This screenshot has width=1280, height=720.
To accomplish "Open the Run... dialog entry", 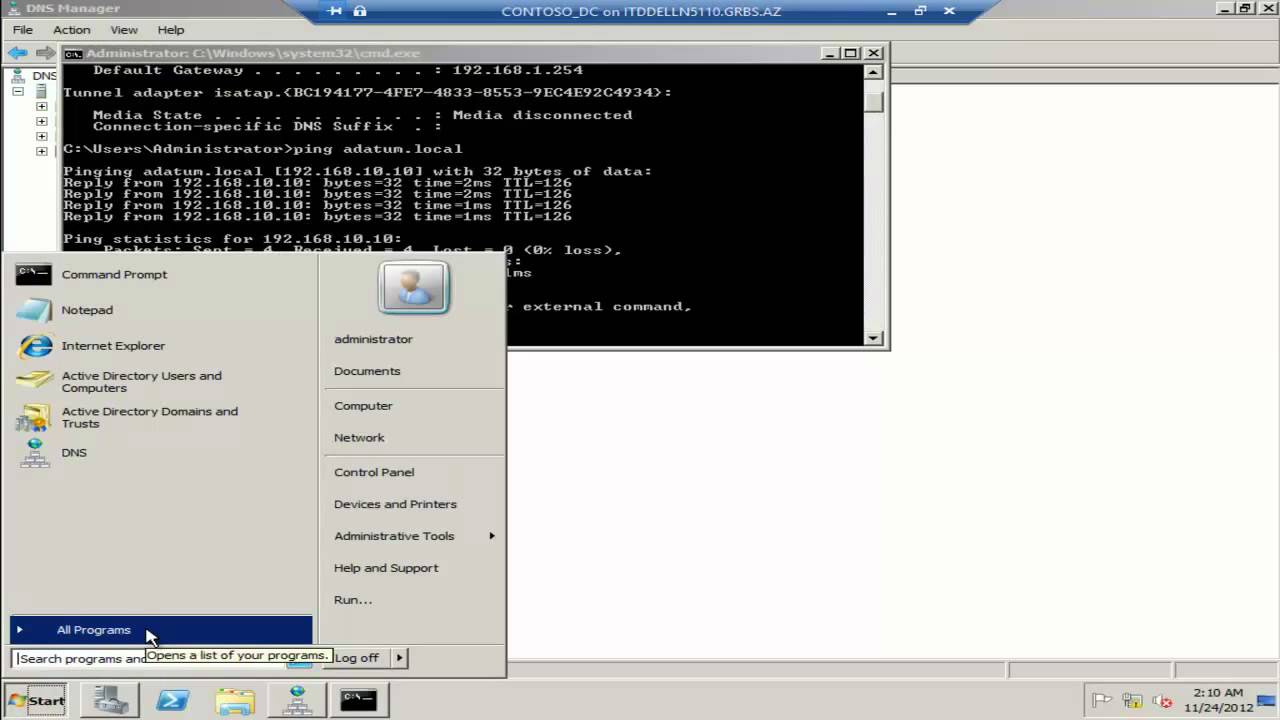I will click(353, 600).
